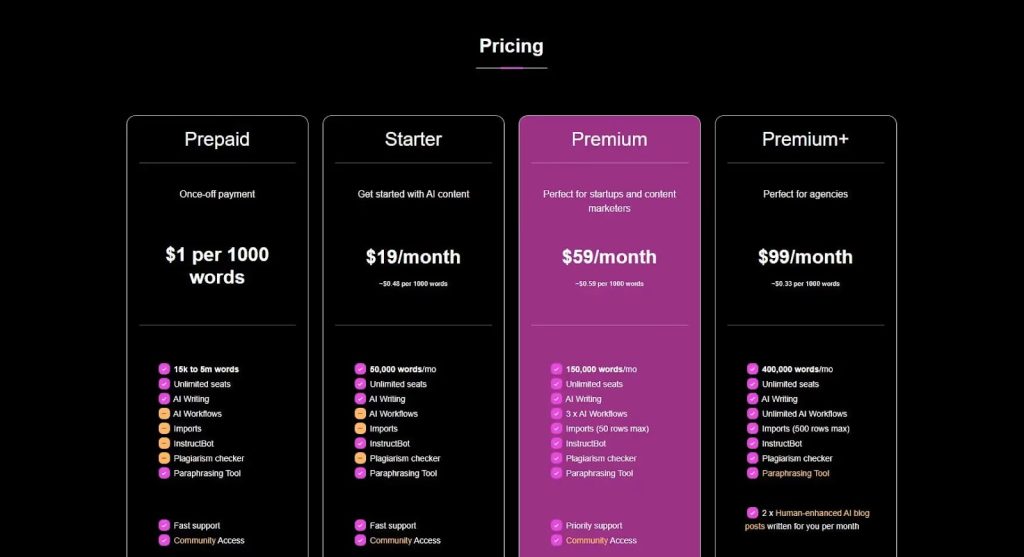1024x557 pixels.
Task: Click the minus icon beside Starter Imports
Action: pos(360,429)
